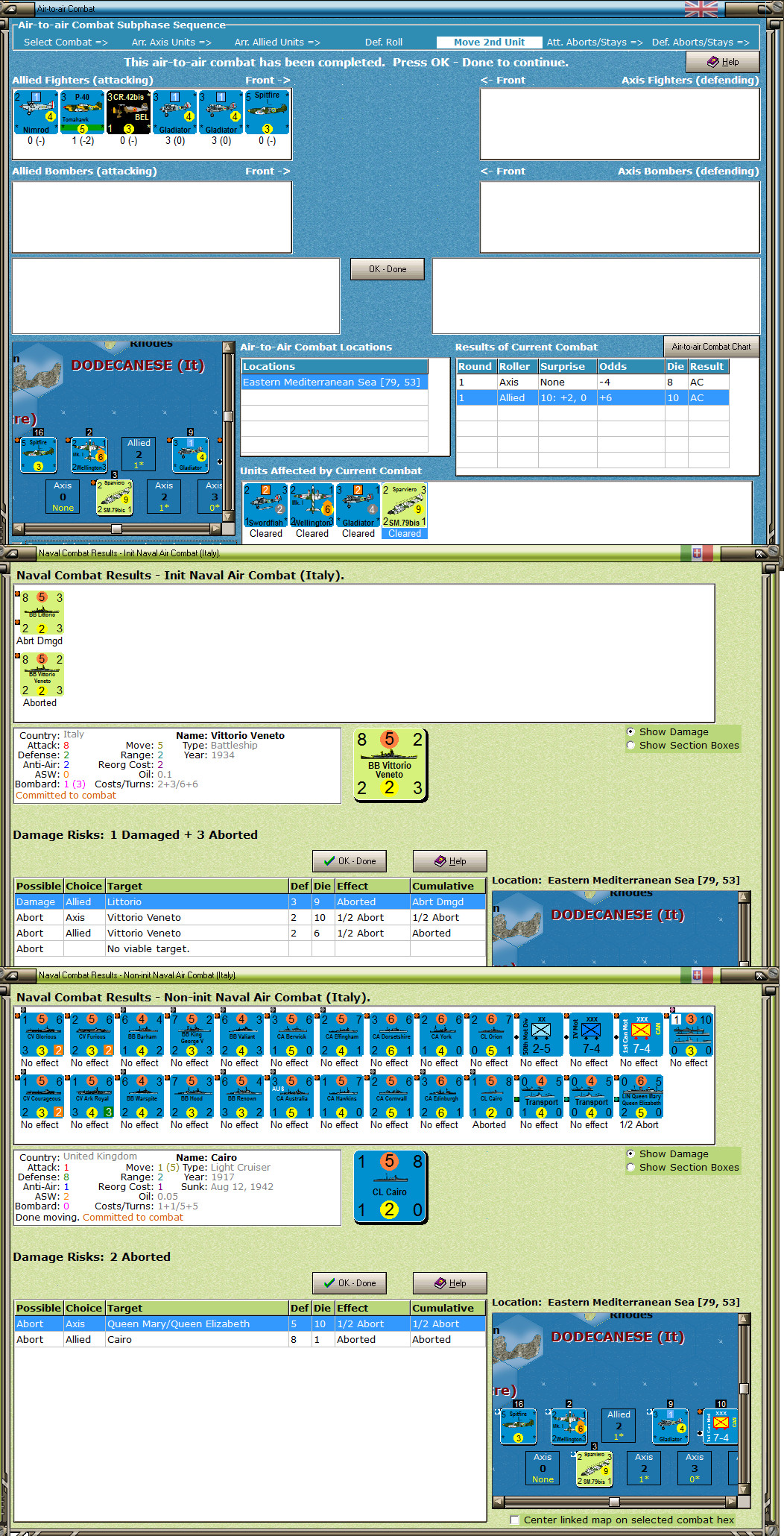Click OK - Done in Init Naval Air Combat
Image resolution: width=784 pixels, height=1536 pixels.
tap(350, 861)
